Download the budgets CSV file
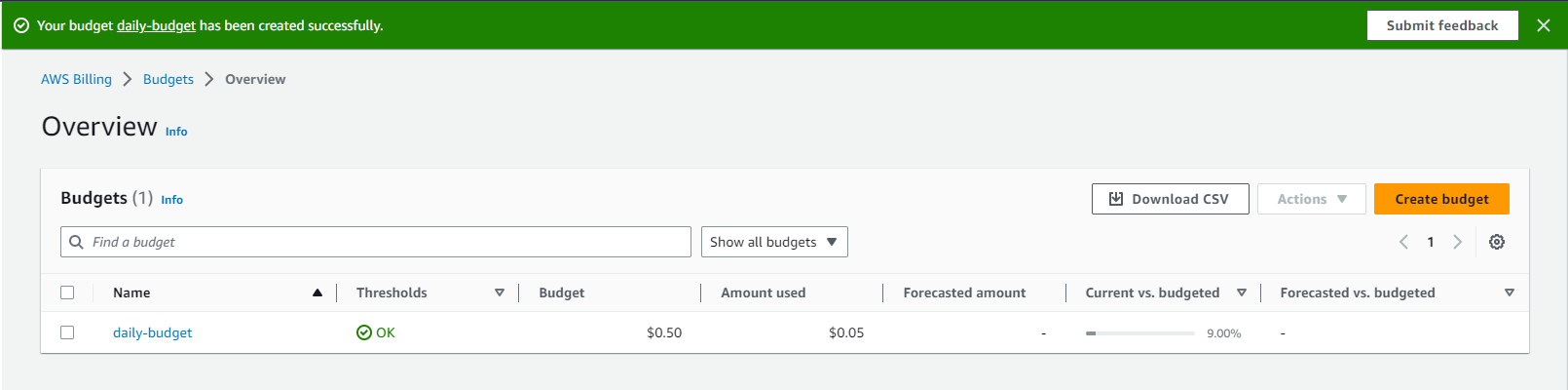The image size is (1568, 390). (1170, 199)
